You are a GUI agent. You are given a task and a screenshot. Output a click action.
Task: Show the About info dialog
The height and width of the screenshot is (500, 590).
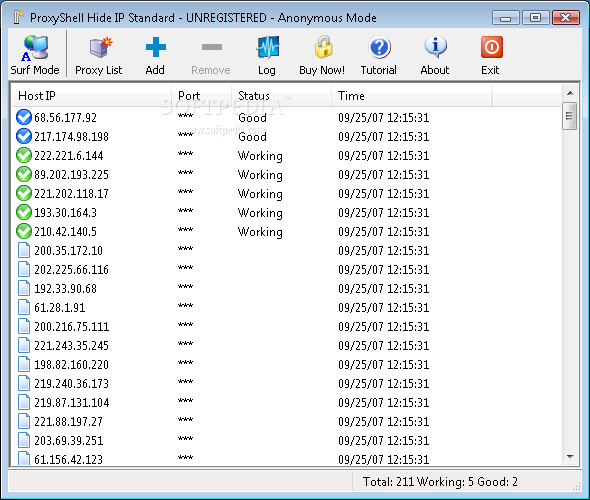click(x=435, y=47)
